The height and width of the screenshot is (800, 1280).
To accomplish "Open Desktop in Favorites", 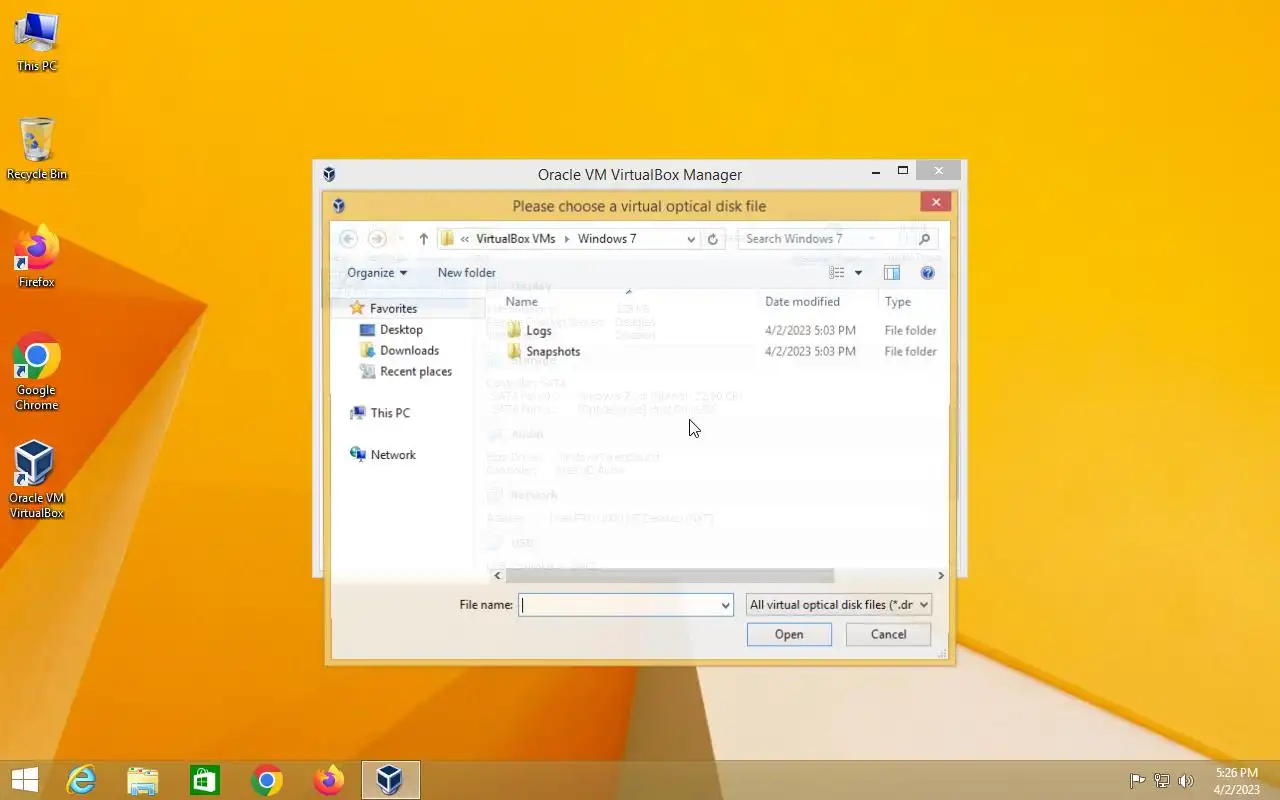I will (401, 330).
